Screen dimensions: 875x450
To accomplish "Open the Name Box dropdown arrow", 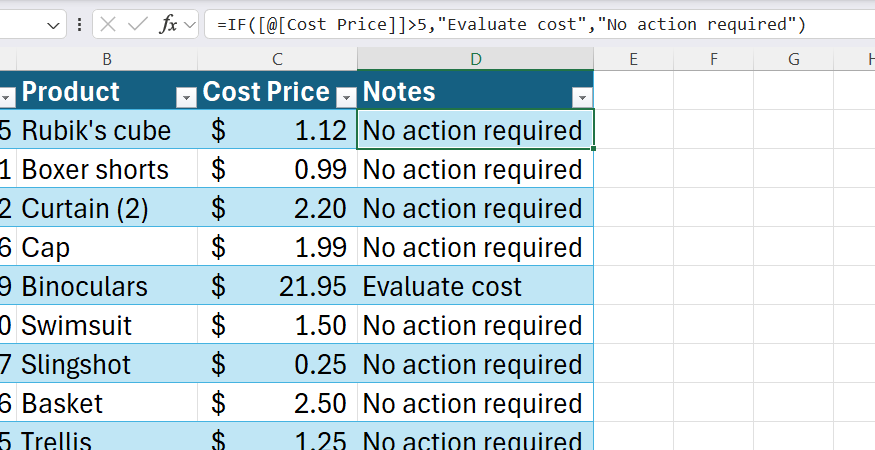I will pyautogui.click(x=54, y=25).
